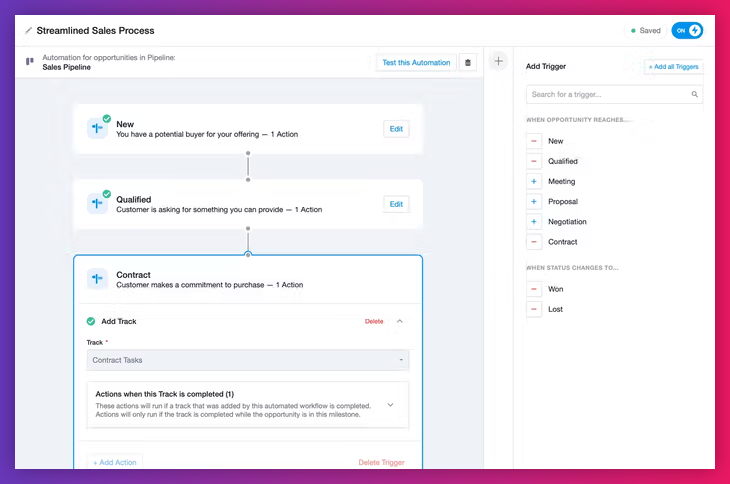This screenshot has width=730, height=484.
Task: Edit the Qualified trigger
Action: (x=396, y=204)
